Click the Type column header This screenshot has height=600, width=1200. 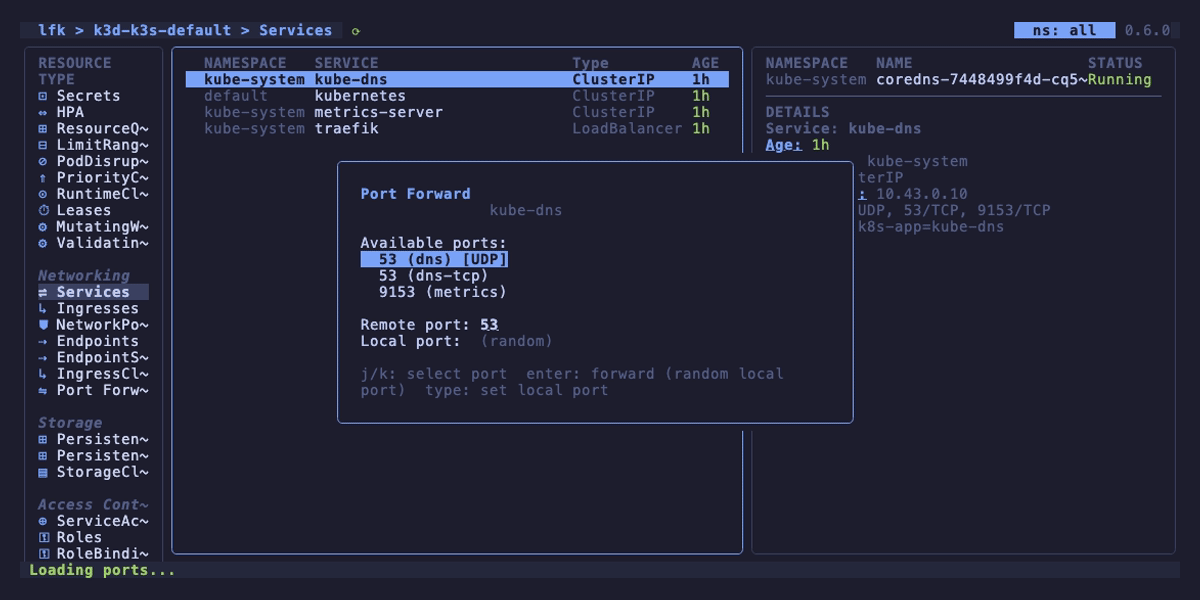[591, 63]
